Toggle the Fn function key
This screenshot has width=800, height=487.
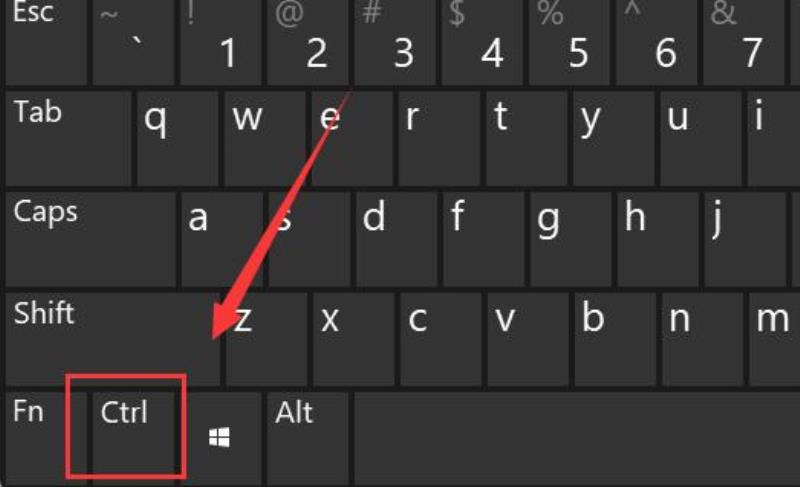point(46,438)
